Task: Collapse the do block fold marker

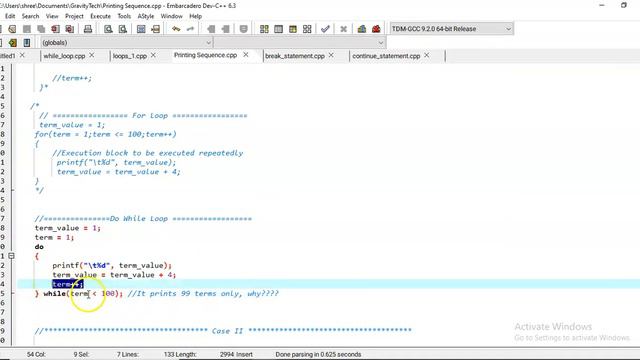Action: pos(11,256)
